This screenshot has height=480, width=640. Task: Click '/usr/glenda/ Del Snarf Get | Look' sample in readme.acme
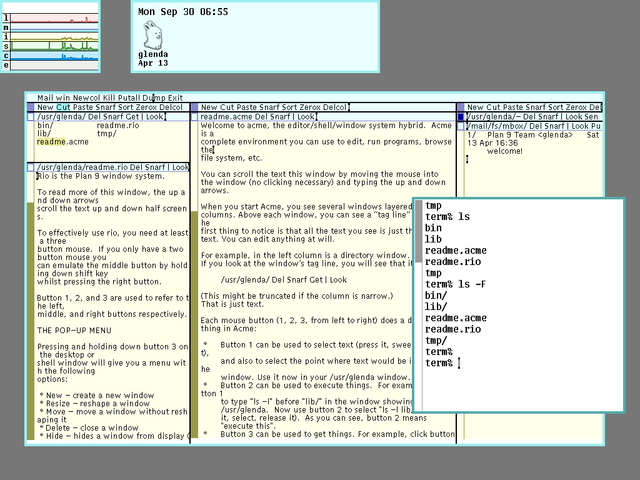(x=284, y=280)
